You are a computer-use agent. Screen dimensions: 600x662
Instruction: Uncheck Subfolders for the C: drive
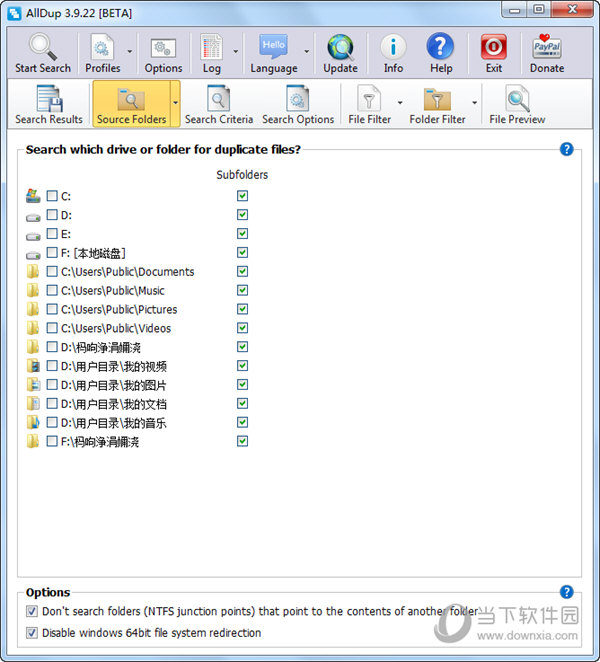(242, 196)
